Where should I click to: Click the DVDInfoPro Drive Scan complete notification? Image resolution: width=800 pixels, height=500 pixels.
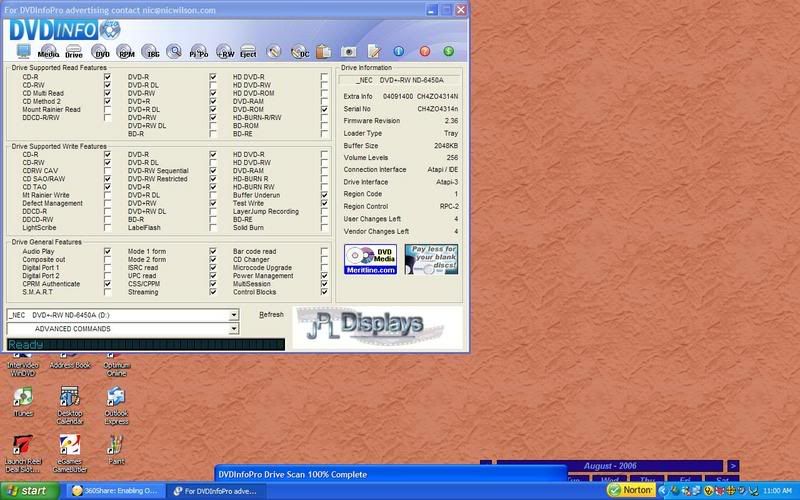click(x=390, y=474)
